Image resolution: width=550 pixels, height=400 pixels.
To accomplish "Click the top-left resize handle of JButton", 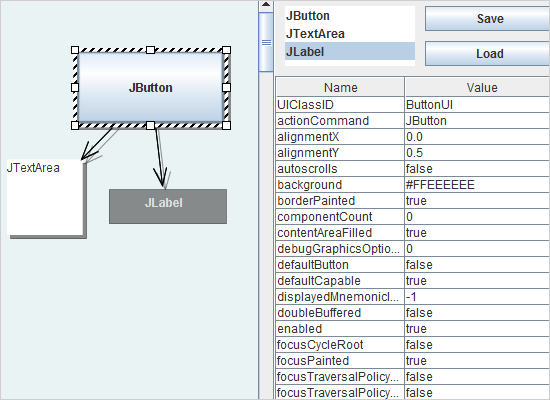I will coord(75,50).
